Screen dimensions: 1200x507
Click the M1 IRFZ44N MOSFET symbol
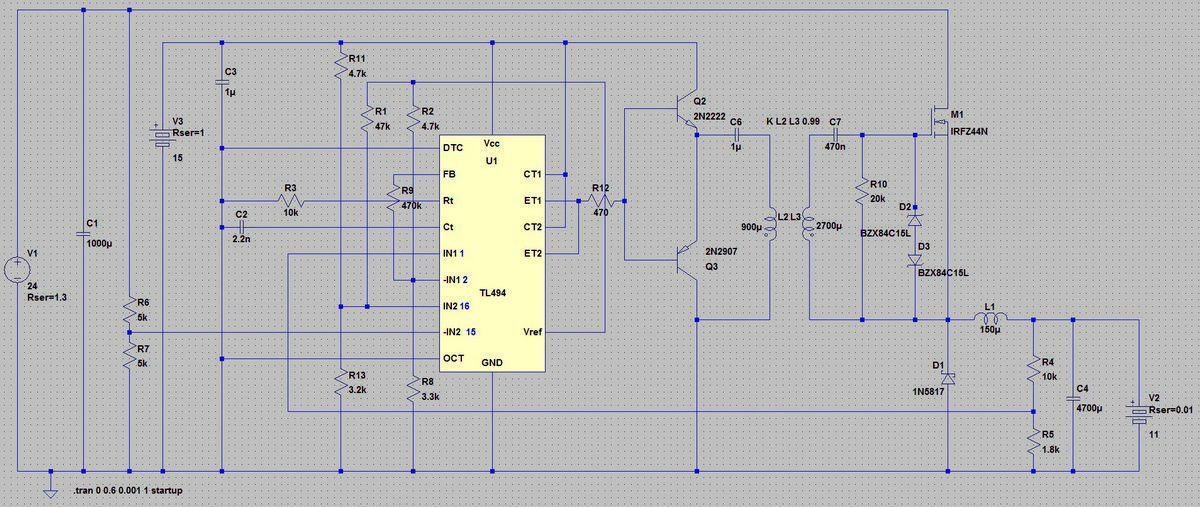pos(939,123)
